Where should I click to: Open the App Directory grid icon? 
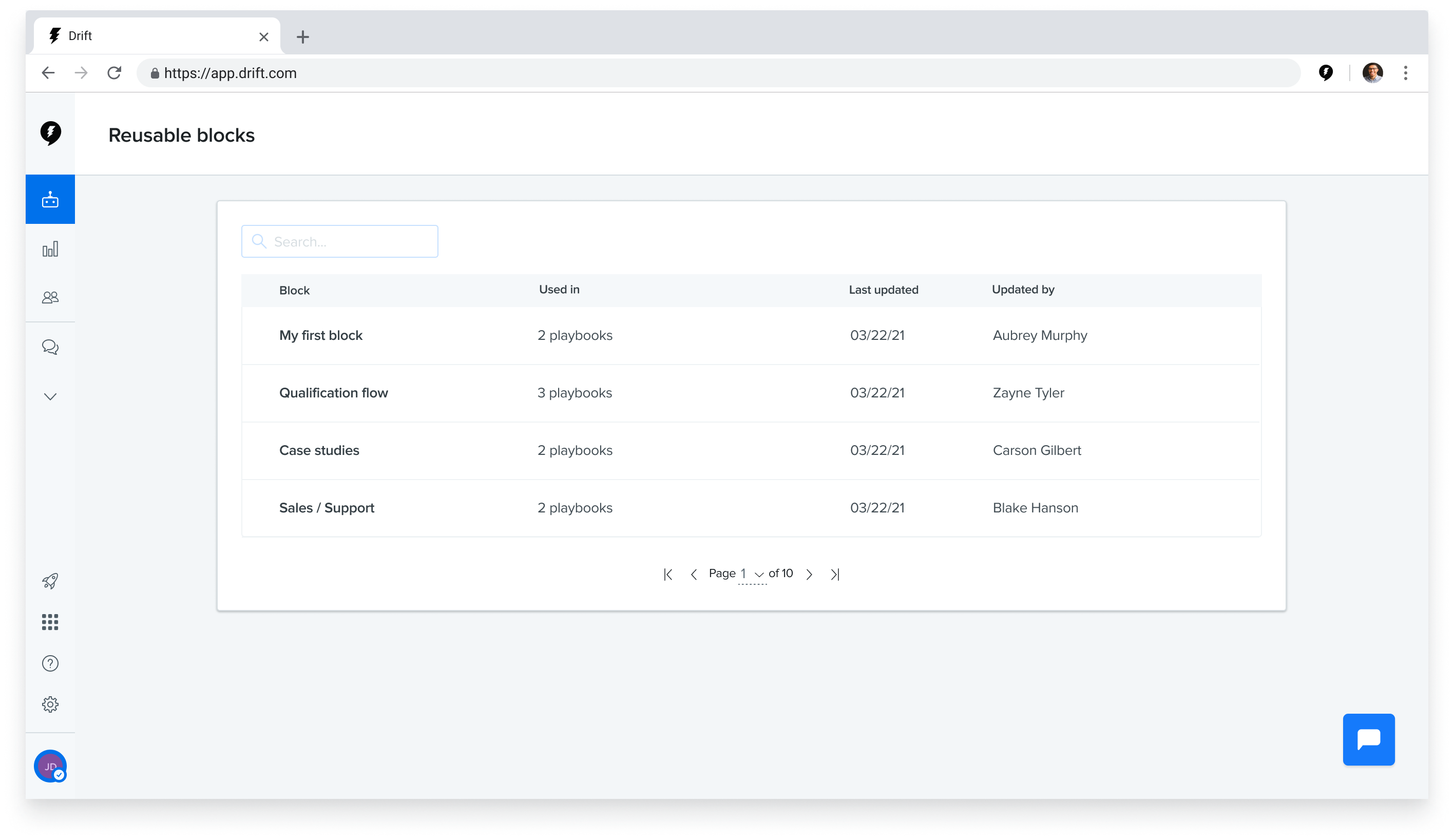click(50, 622)
